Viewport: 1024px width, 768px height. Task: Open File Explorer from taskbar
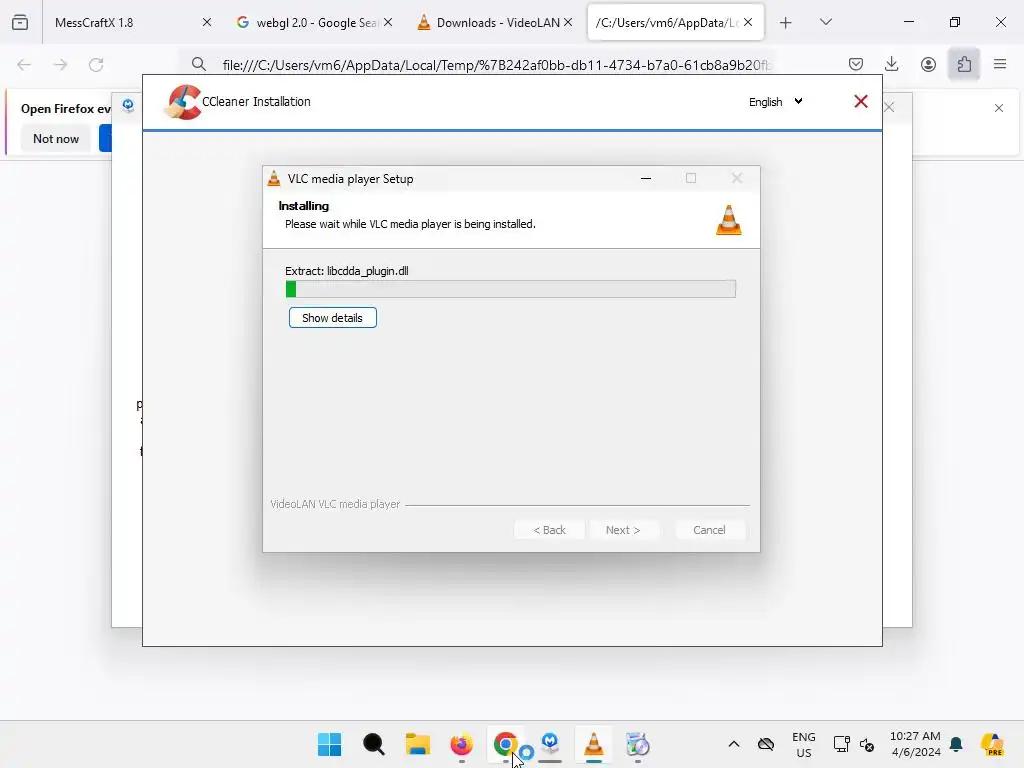coord(418,744)
